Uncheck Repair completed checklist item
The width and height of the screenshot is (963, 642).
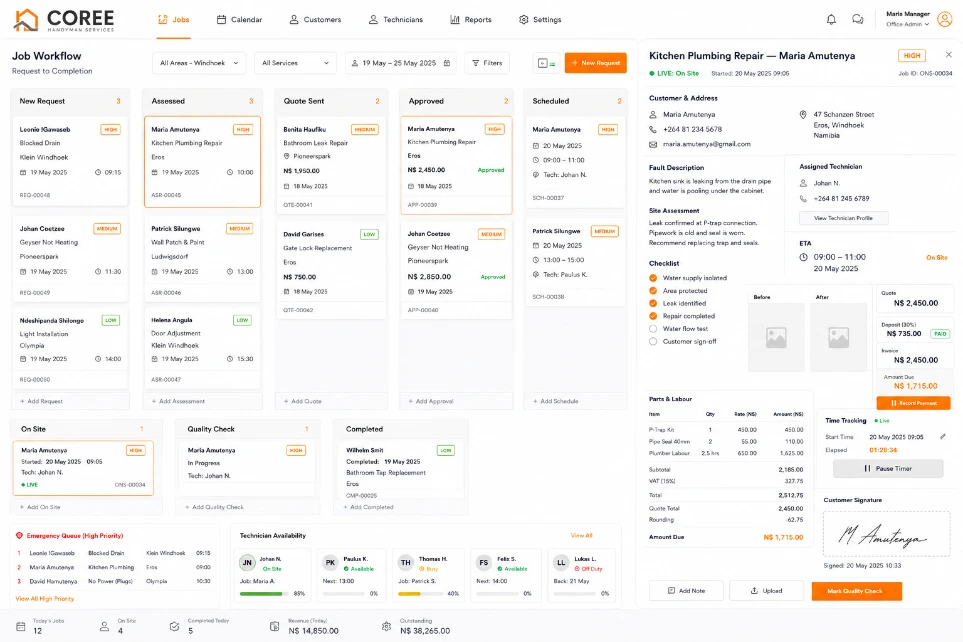point(653,316)
